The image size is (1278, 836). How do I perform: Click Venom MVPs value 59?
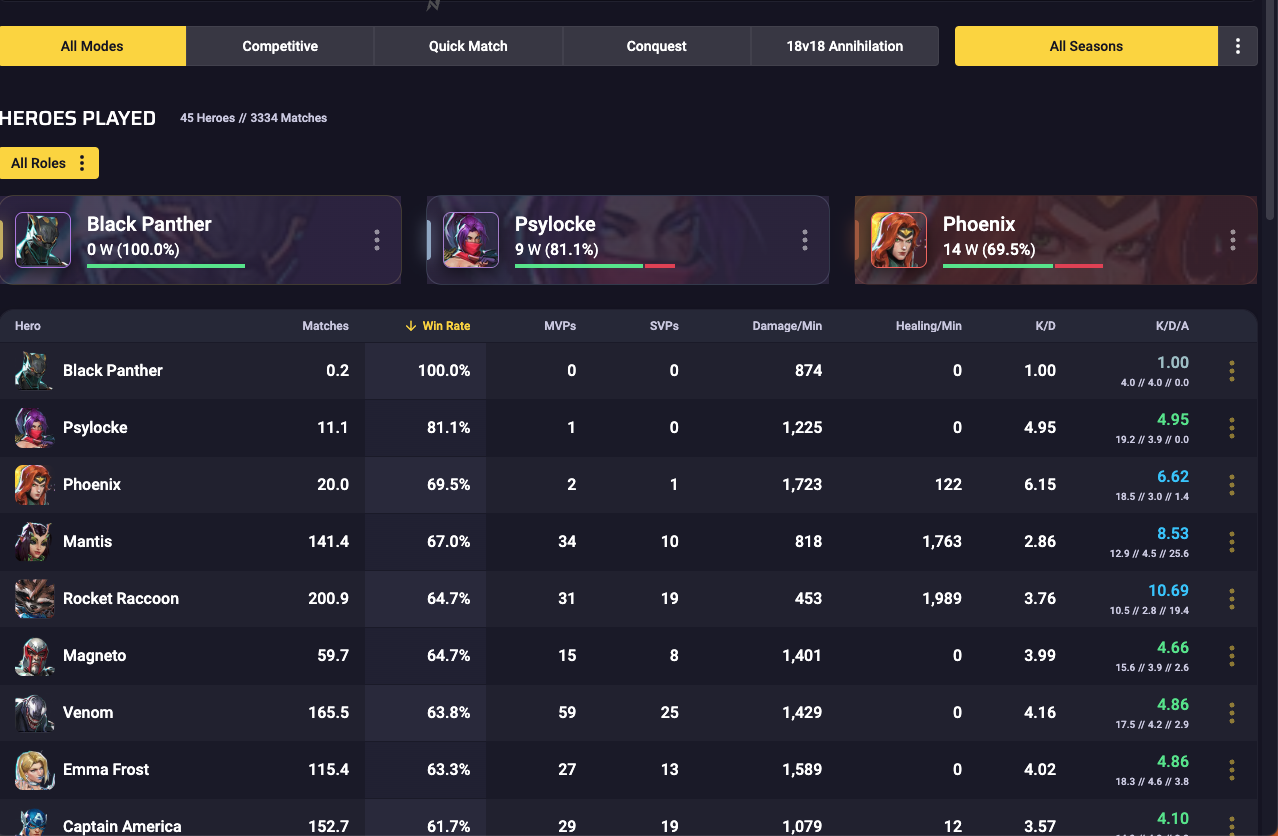[x=567, y=713]
